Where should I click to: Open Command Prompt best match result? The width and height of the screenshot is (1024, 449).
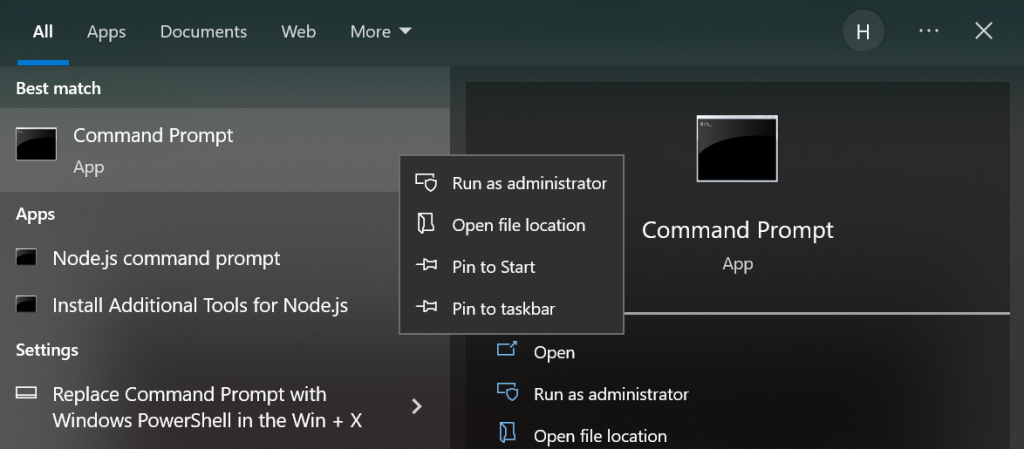click(225, 150)
